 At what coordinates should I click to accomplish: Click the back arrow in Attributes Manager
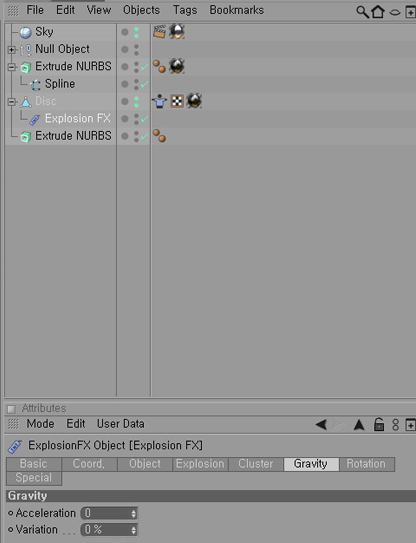[321, 424]
